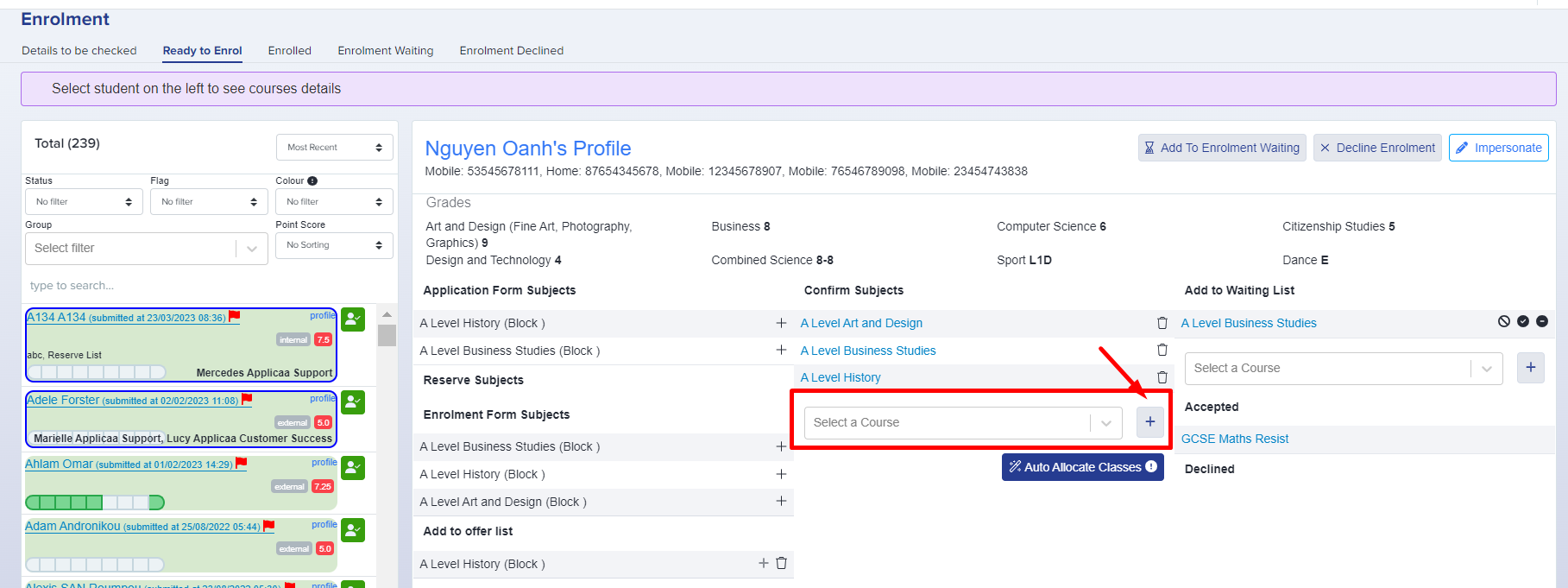Image resolution: width=1568 pixels, height=588 pixels.
Task: Remove A Level Art and Design from confirmed subjects
Action: point(1162,323)
